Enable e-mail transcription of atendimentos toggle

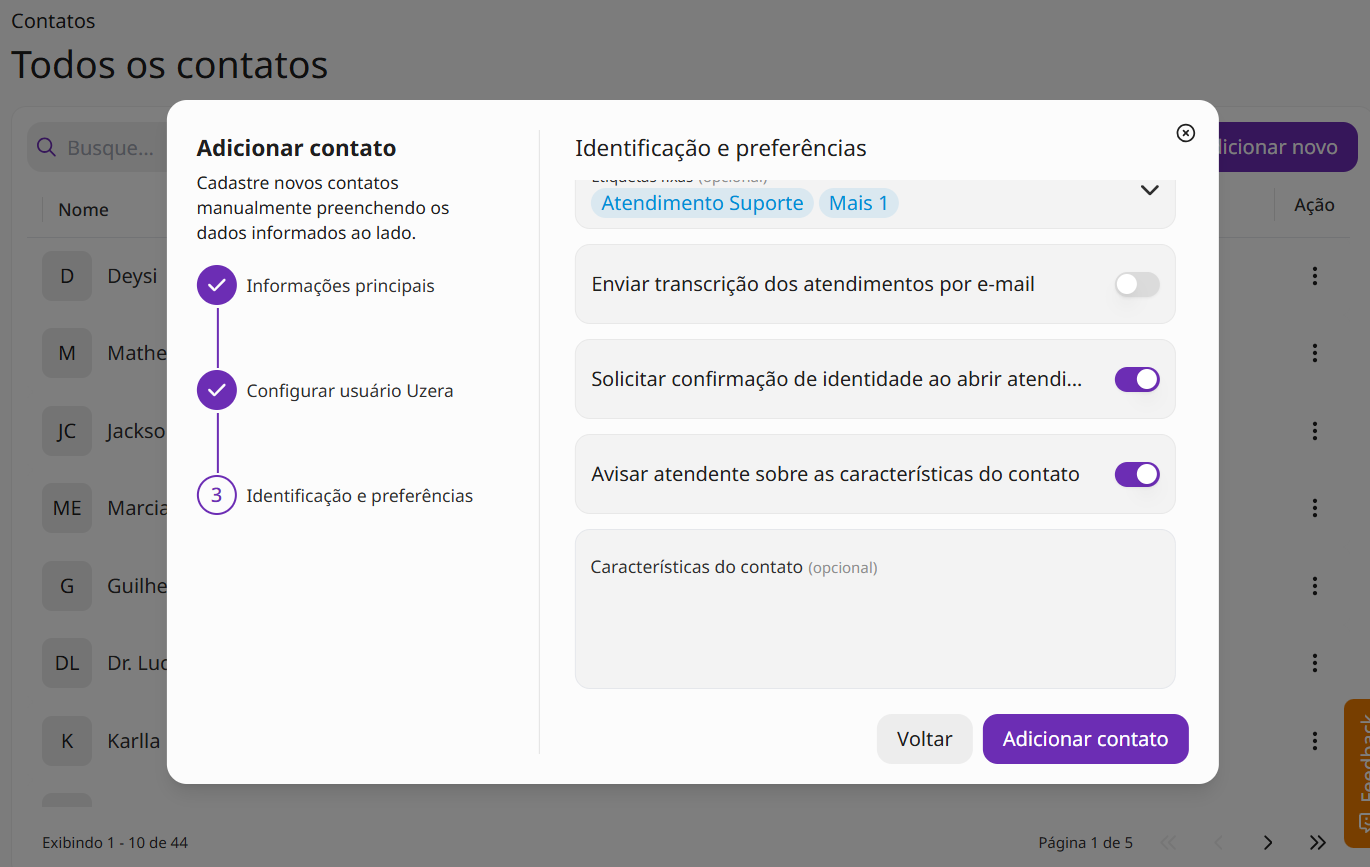click(x=1137, y=285)
